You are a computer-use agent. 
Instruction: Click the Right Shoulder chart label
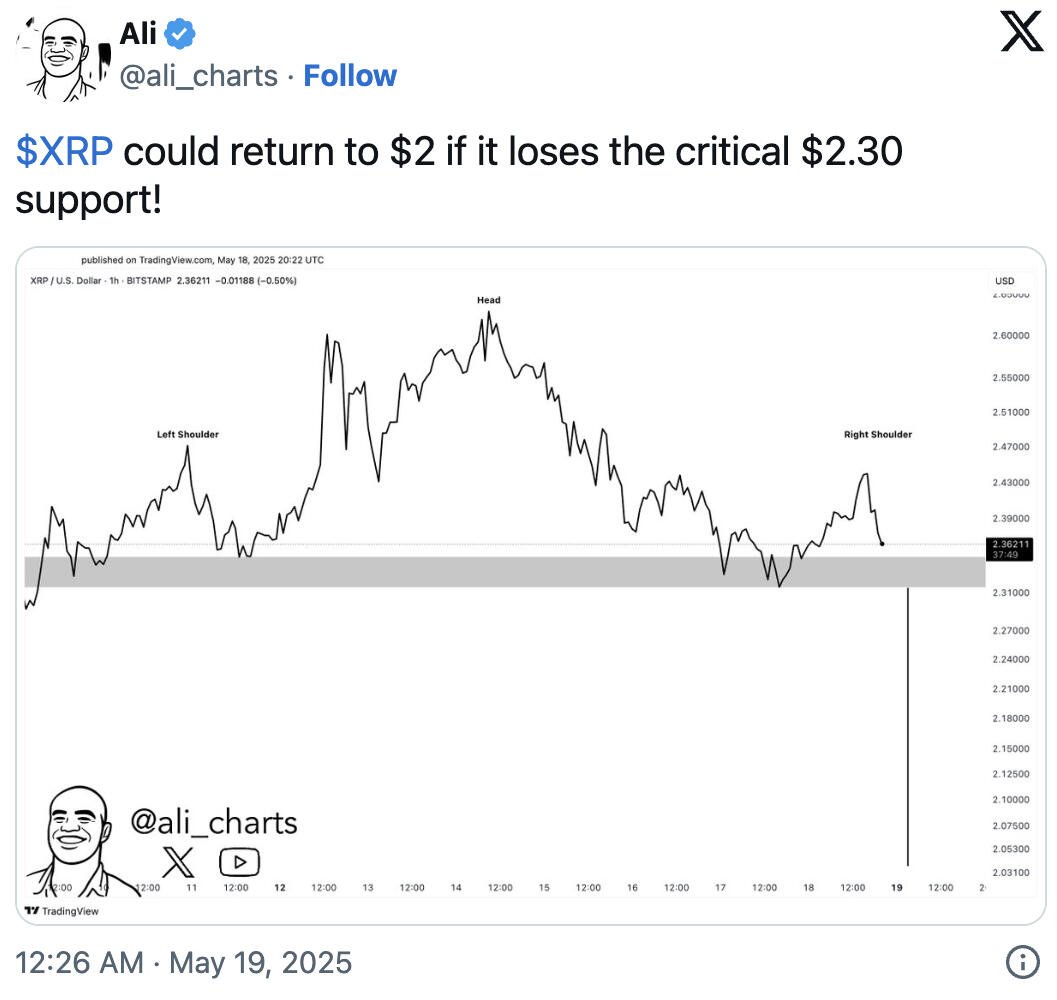tap(878, 434)
